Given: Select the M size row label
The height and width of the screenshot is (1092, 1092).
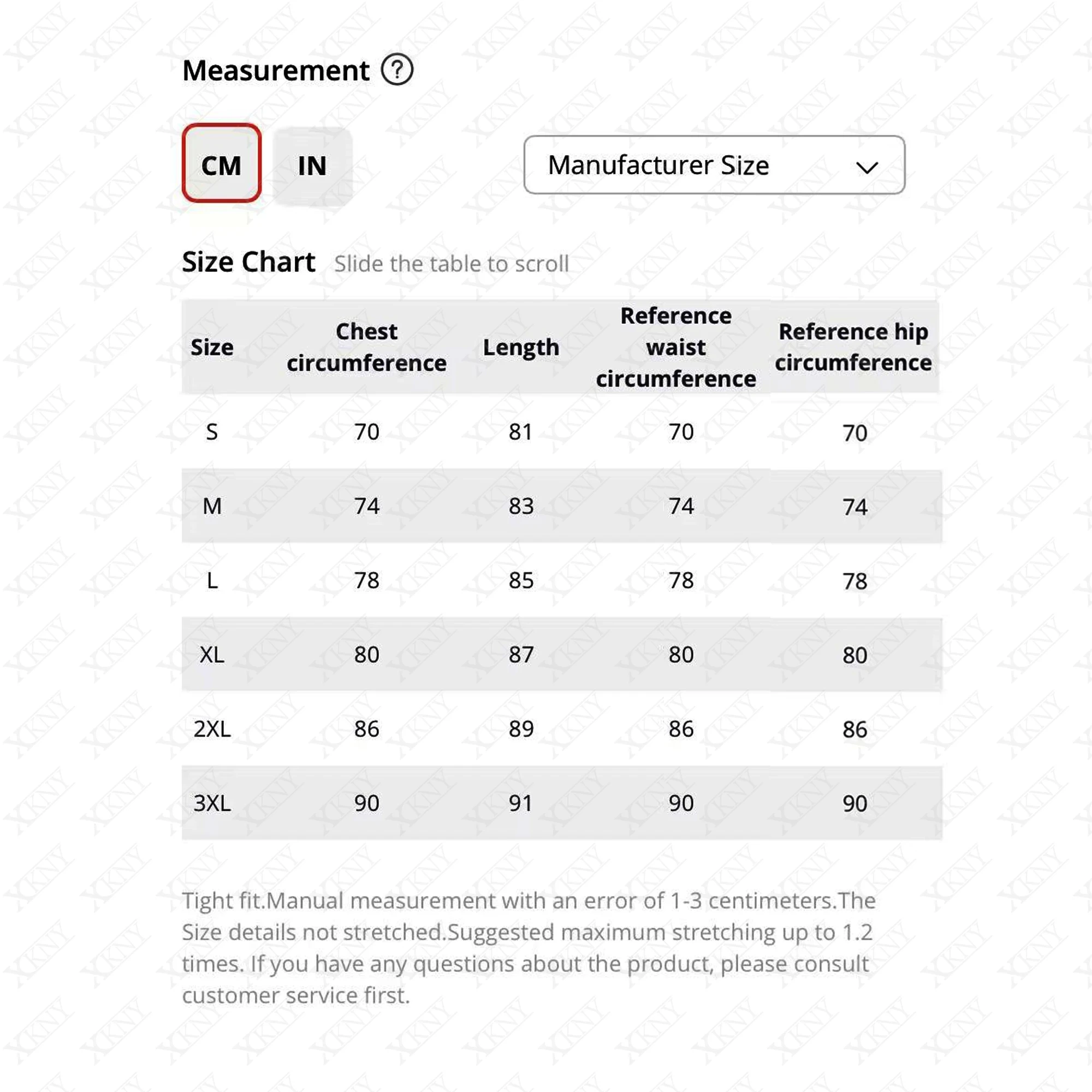Looking at the screenshot, I should pos(212,507).
